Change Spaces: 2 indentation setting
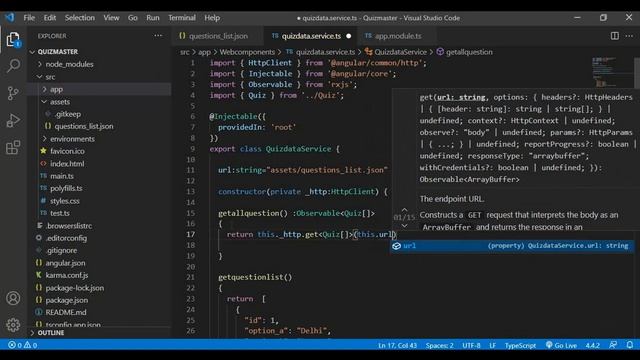This screenshot has width=640, height=360. pos(440,345)
